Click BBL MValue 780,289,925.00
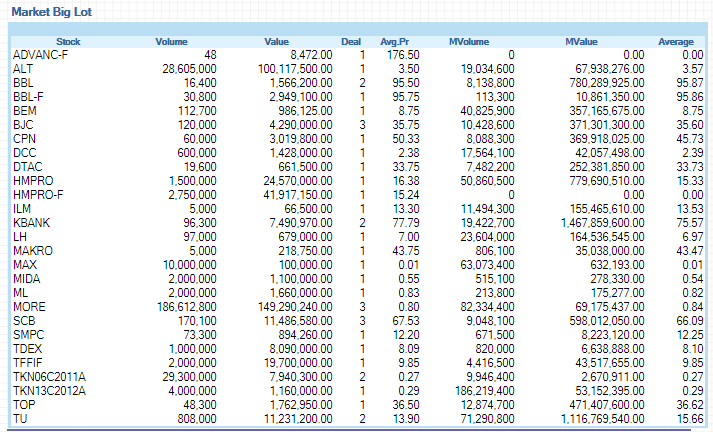The width and height of the screenshot is (713, 432). [607, 83]
